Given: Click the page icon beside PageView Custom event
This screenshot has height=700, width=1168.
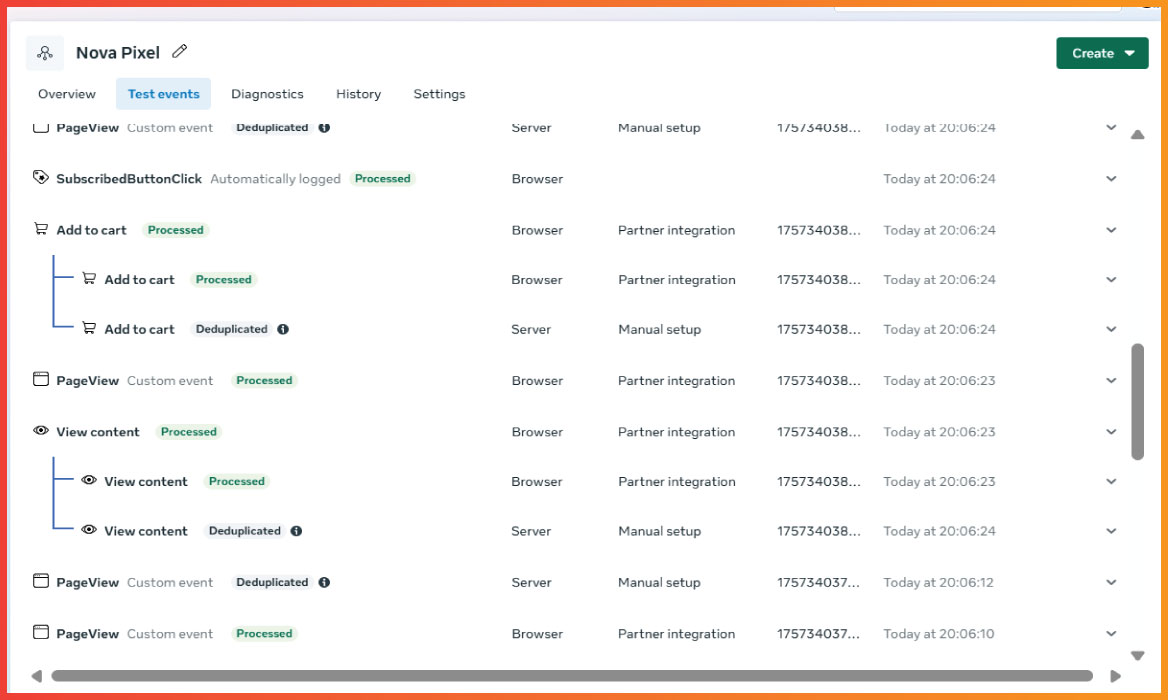Looking at the screenshot, I should [x=40, y=379].
